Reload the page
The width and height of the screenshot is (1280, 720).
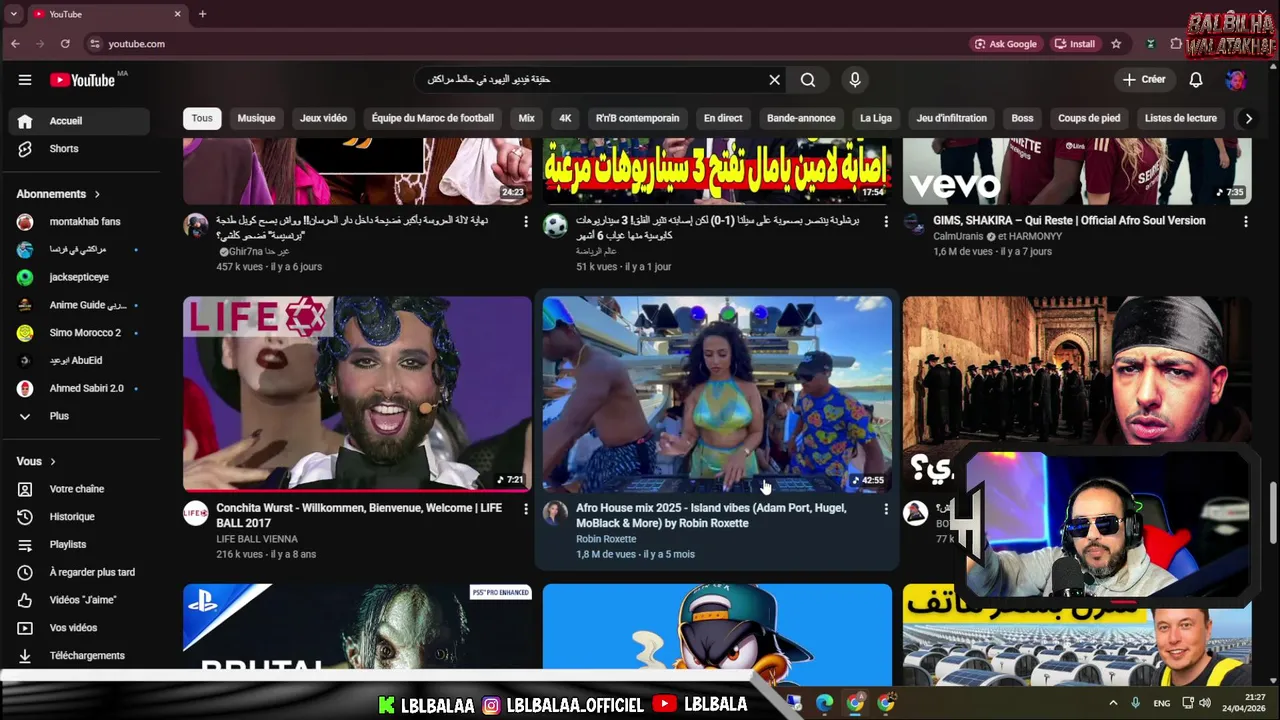(x=65, y=44)
